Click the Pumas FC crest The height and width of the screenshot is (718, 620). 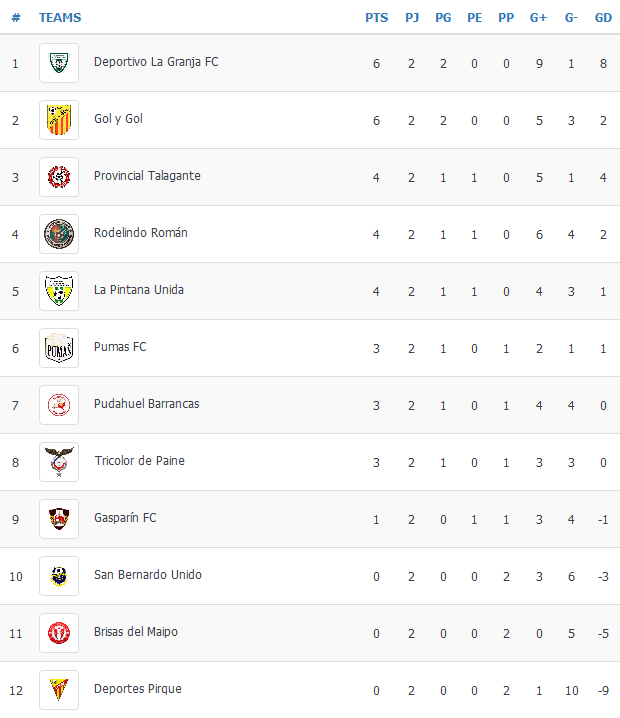coord(59,348)
